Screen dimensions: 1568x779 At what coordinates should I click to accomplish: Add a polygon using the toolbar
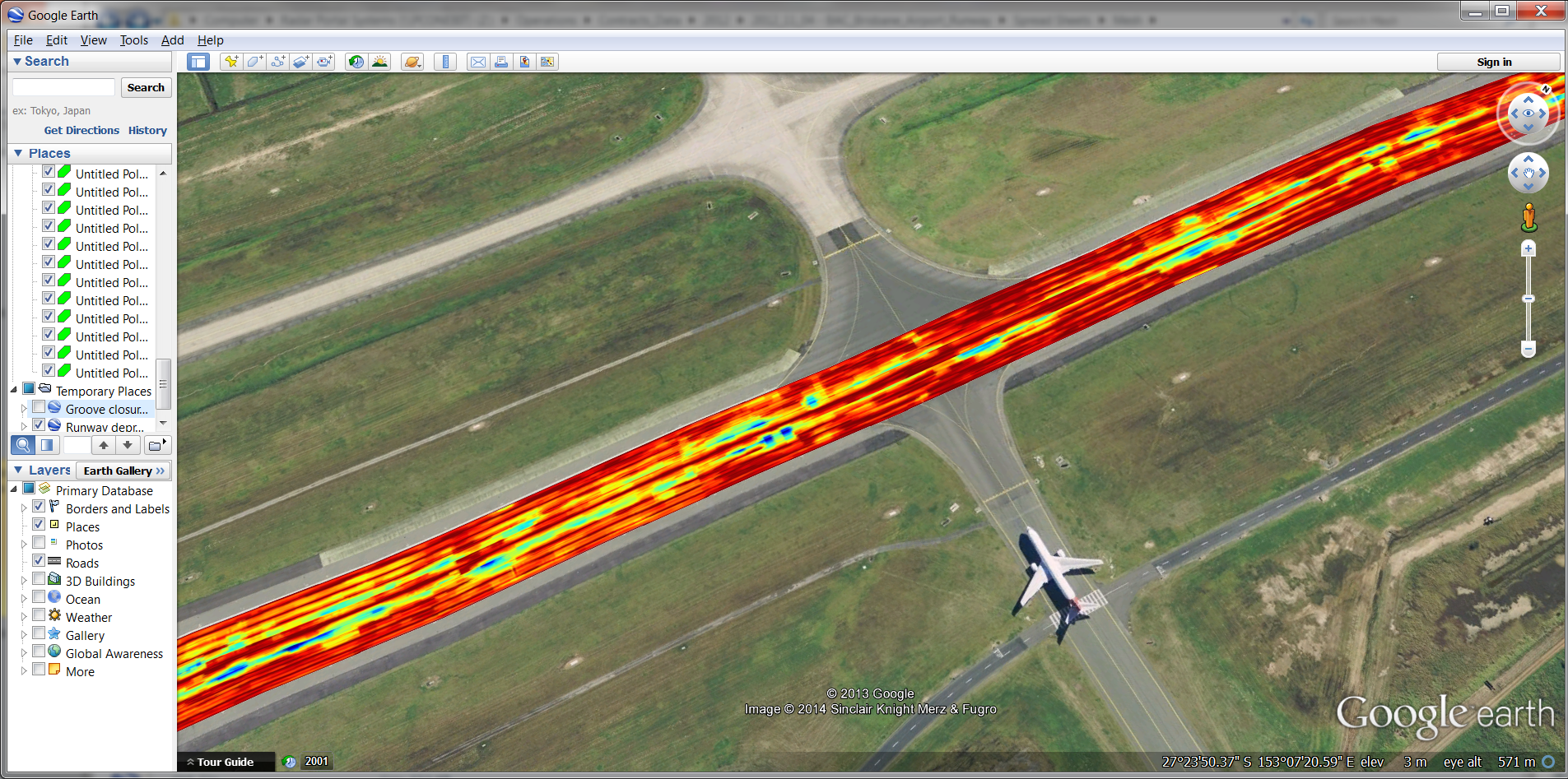[x=254, y=62]
